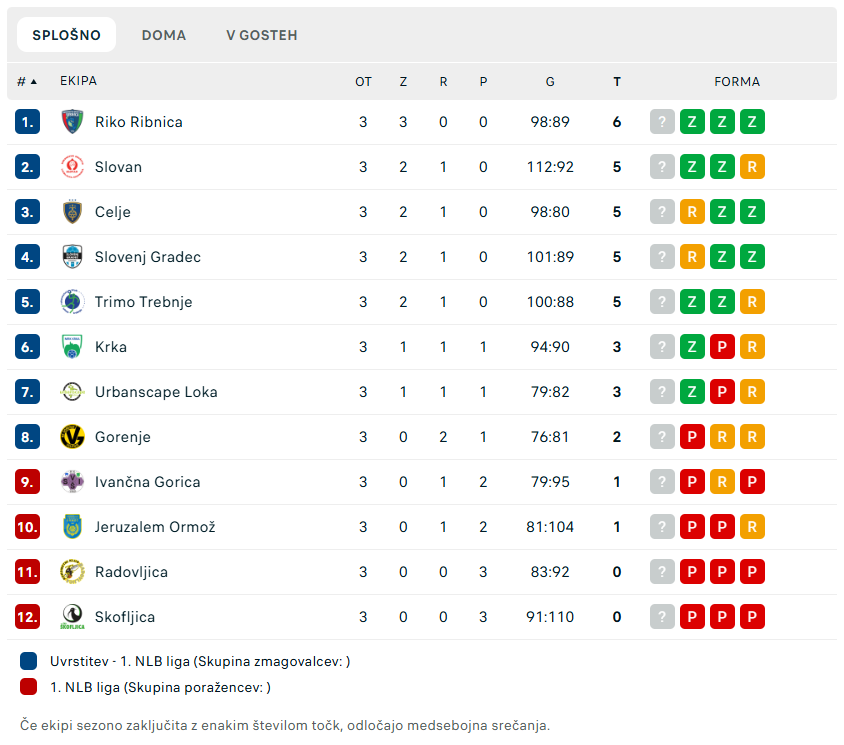This screenshot has width=844, height=745.
Task: Click Skofljica's last red P form badge
Action: click(x=752, y=617)
